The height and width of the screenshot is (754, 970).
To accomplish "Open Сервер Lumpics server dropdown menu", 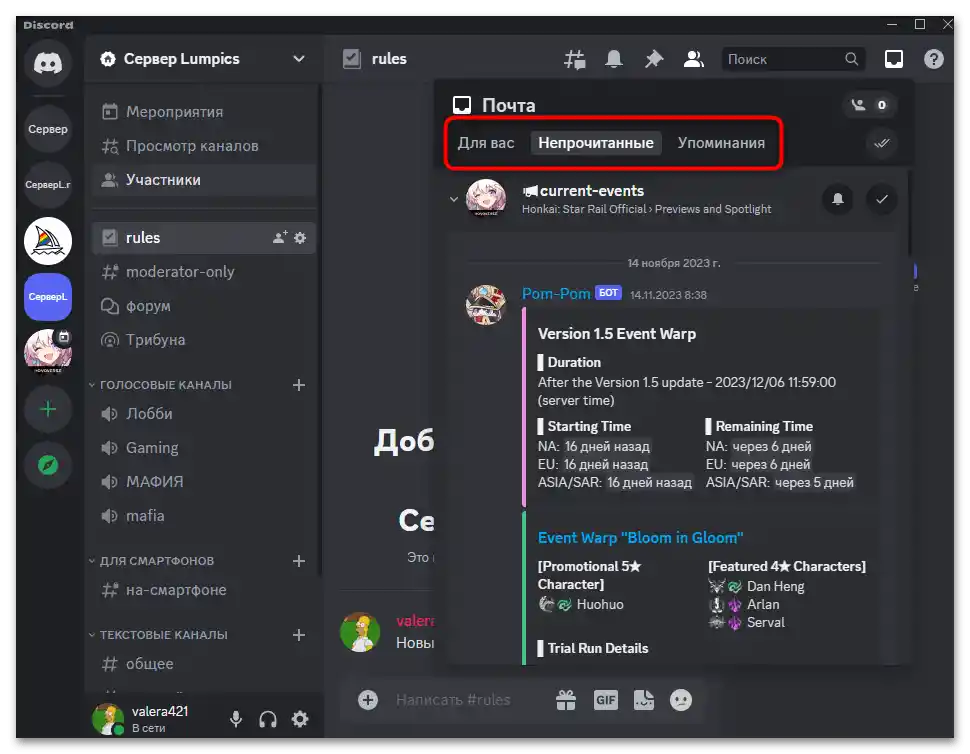I will coord(204,59).
